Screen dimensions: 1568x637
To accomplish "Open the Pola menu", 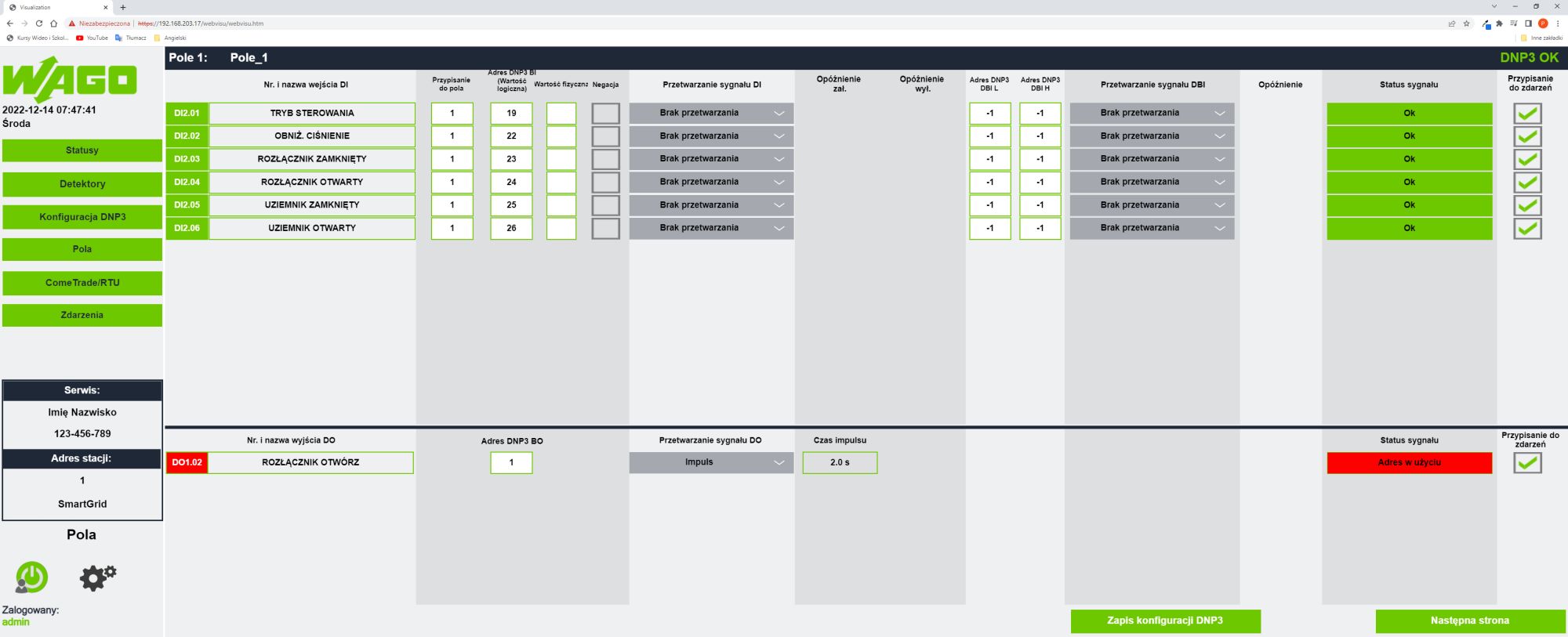I will [x=82, y=249].
